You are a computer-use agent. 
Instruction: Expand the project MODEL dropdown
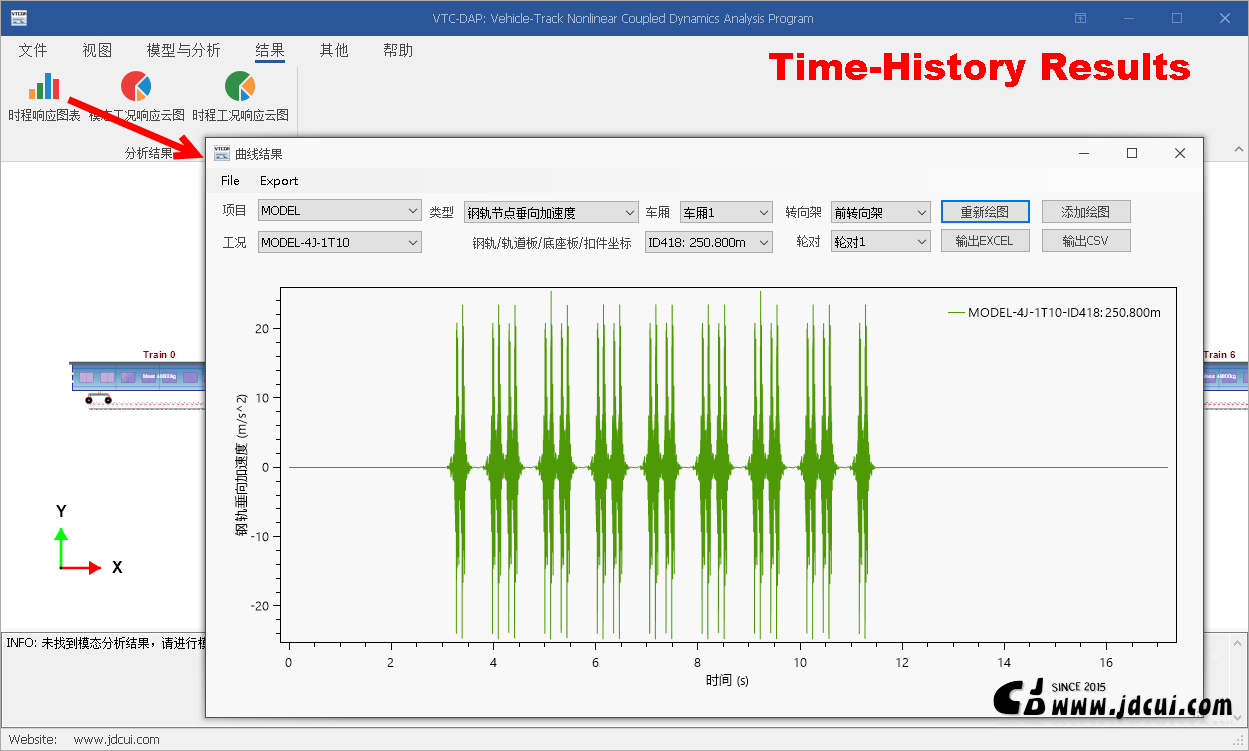(340, 211)
